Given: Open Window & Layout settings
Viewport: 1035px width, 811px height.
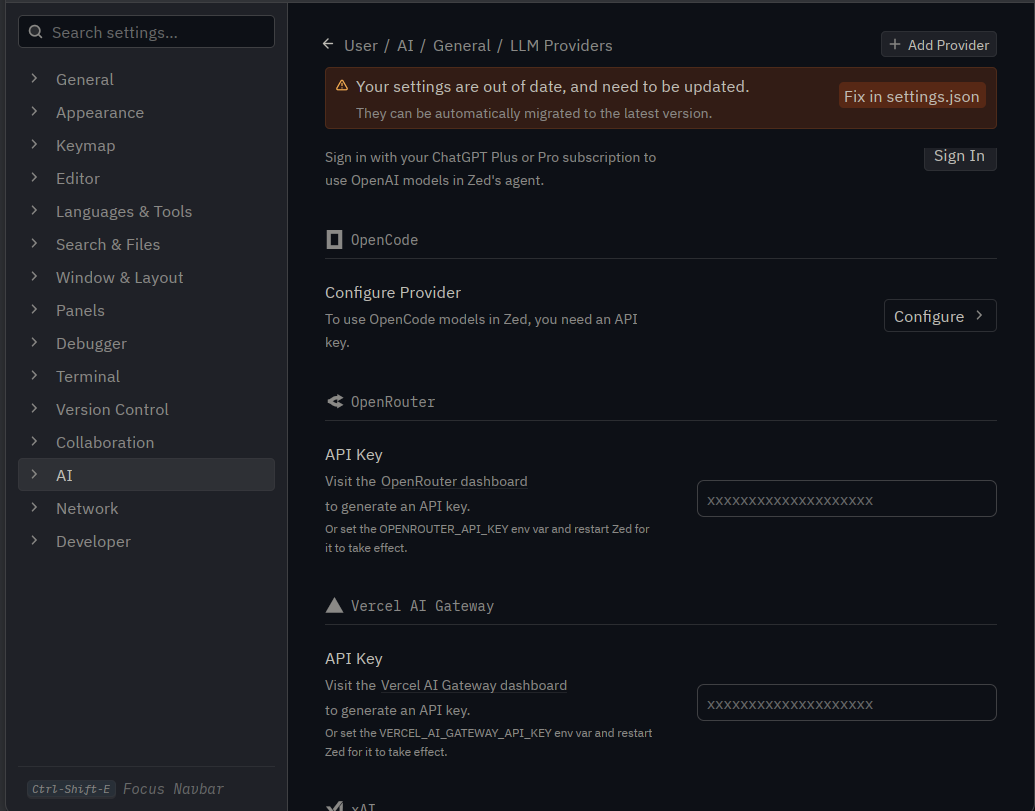Looking at the screenshot, I should tap(146, 277).
